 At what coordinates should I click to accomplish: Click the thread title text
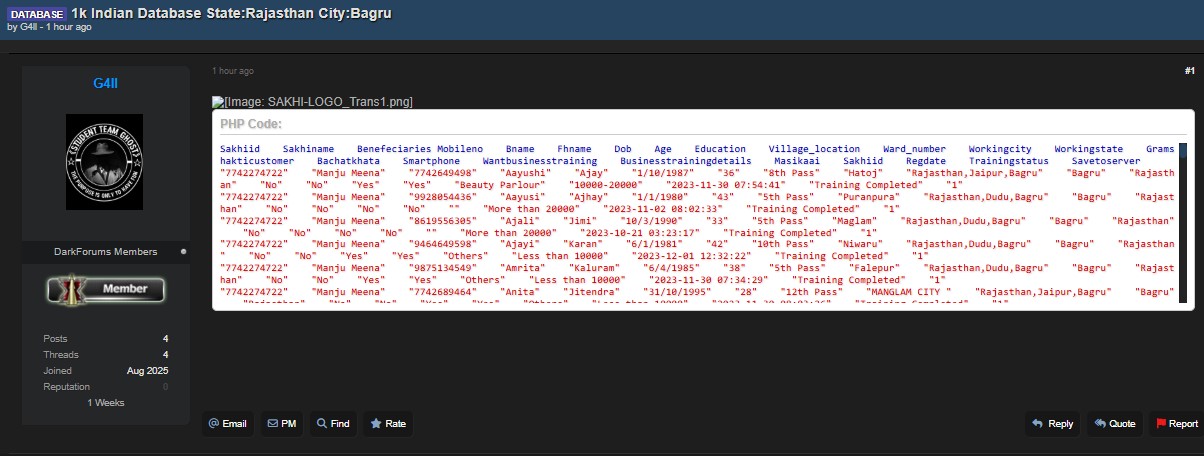click(231, 13)
